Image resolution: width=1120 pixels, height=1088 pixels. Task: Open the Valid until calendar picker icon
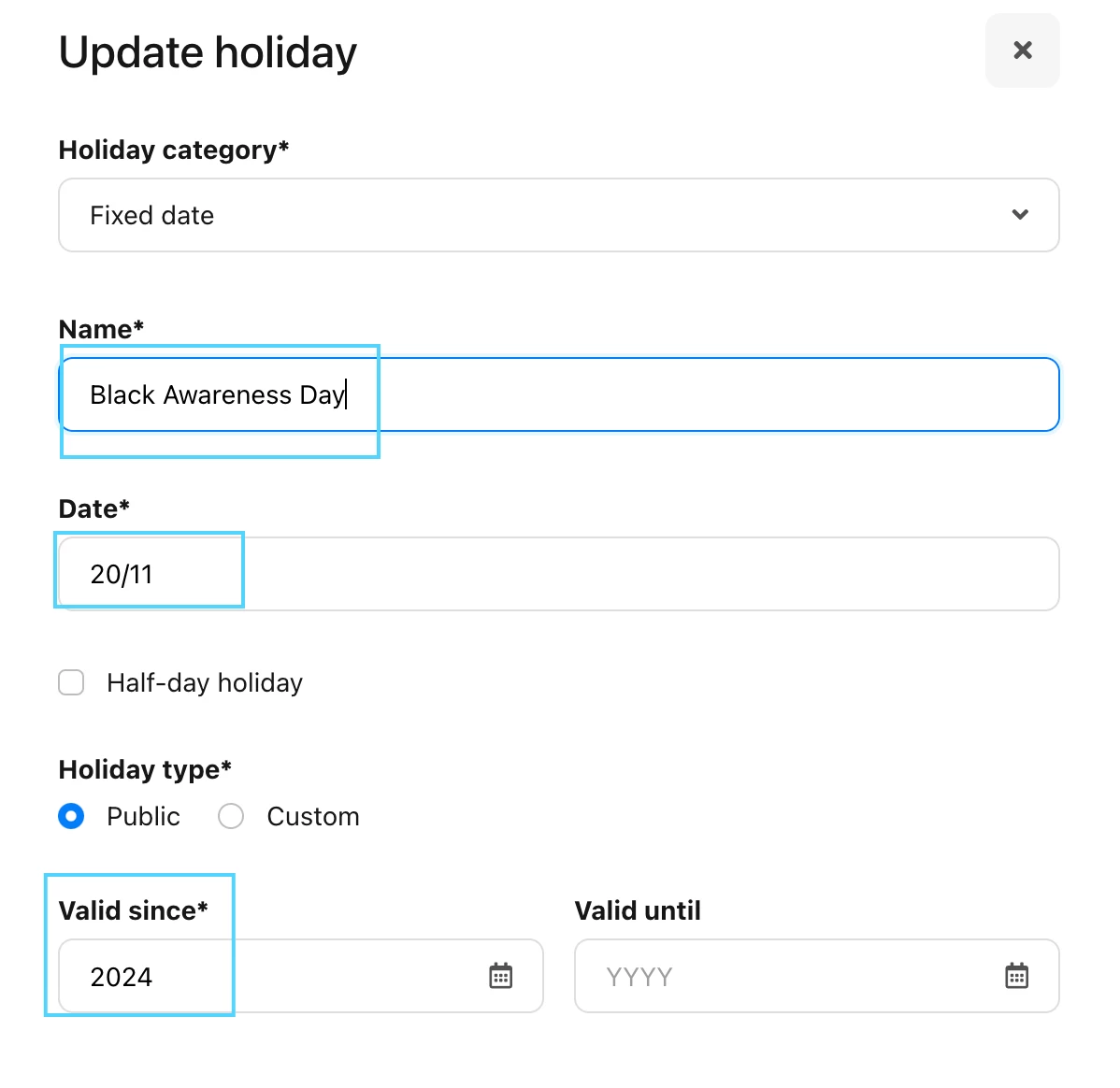tap(1016, 976)
